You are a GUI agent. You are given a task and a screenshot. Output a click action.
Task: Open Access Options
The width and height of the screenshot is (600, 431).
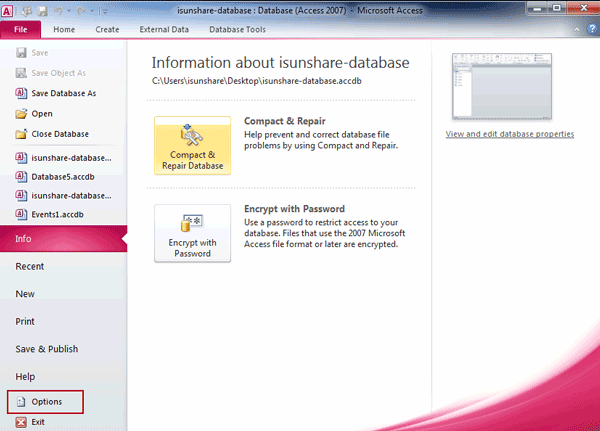(45, 402)
